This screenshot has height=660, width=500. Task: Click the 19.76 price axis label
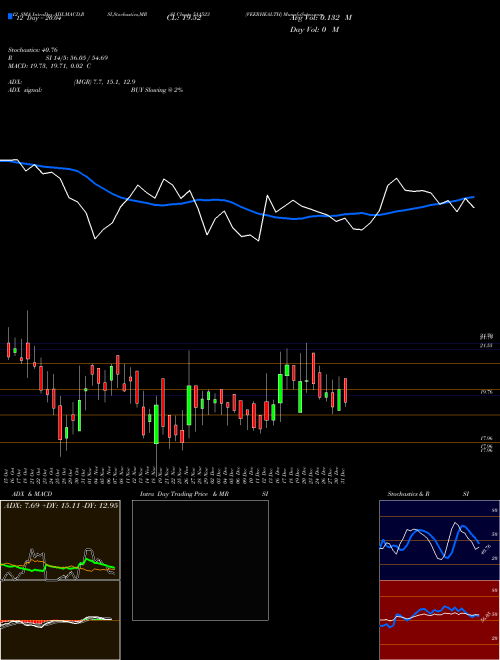coord(486,392)
